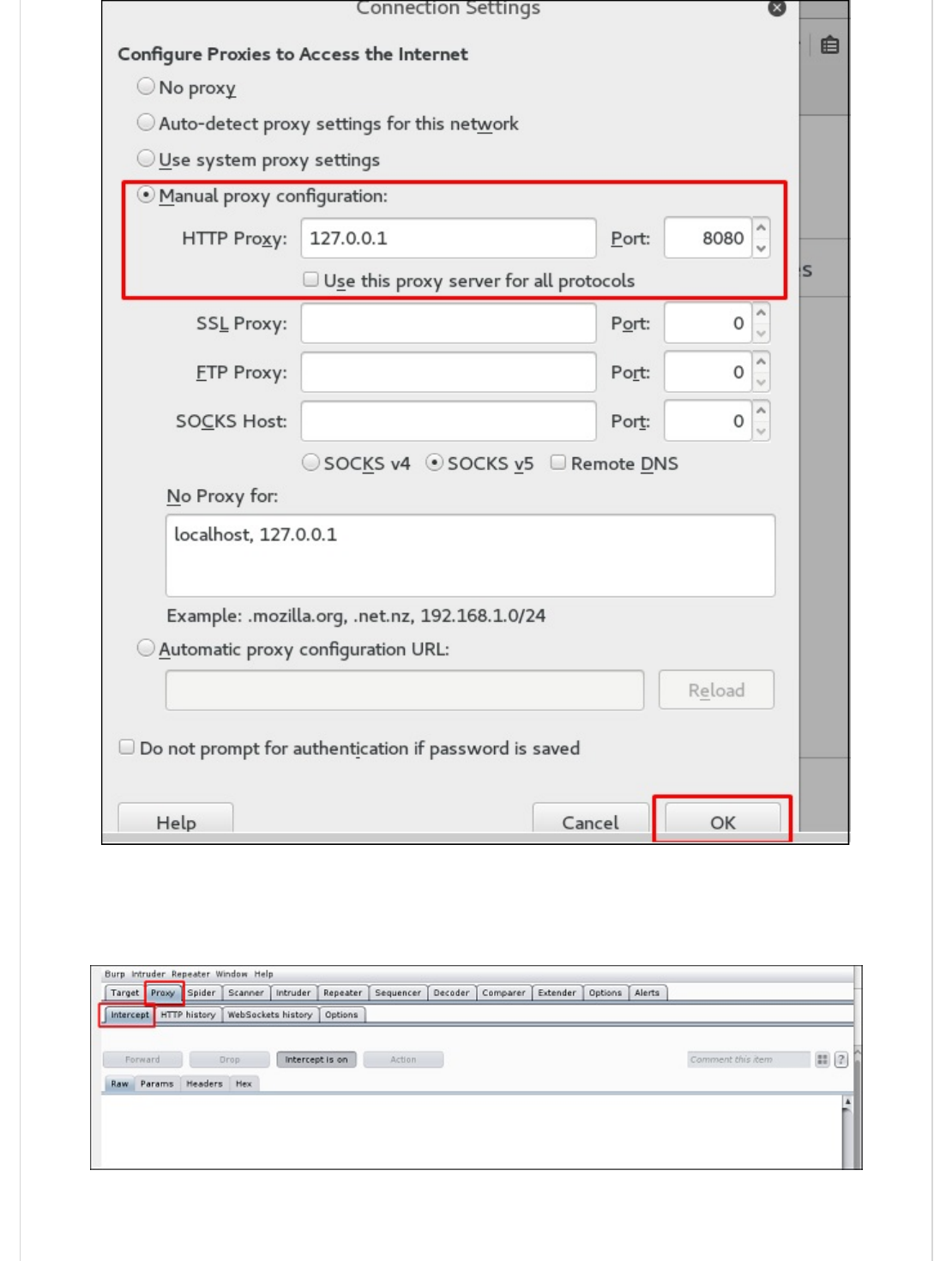Image resolution: width=952 pixels, height=1261 pixels.
Task: Select the No proxy option
Action: coord(146,87)
